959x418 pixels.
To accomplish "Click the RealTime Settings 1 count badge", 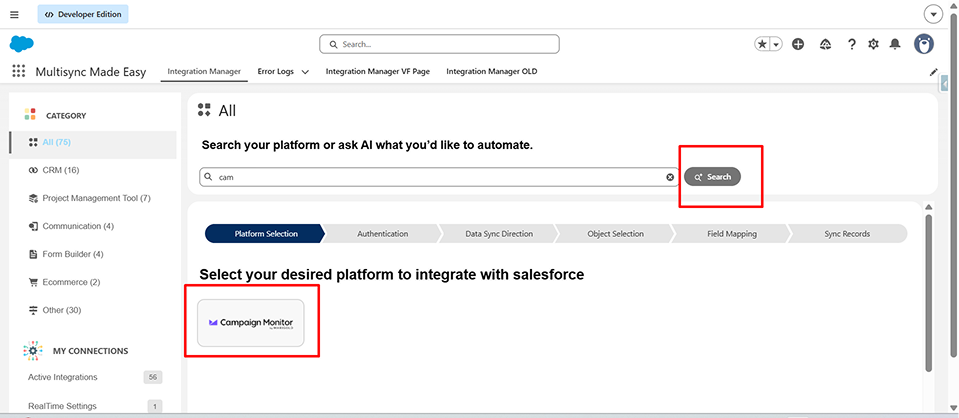I will point(155,406).
